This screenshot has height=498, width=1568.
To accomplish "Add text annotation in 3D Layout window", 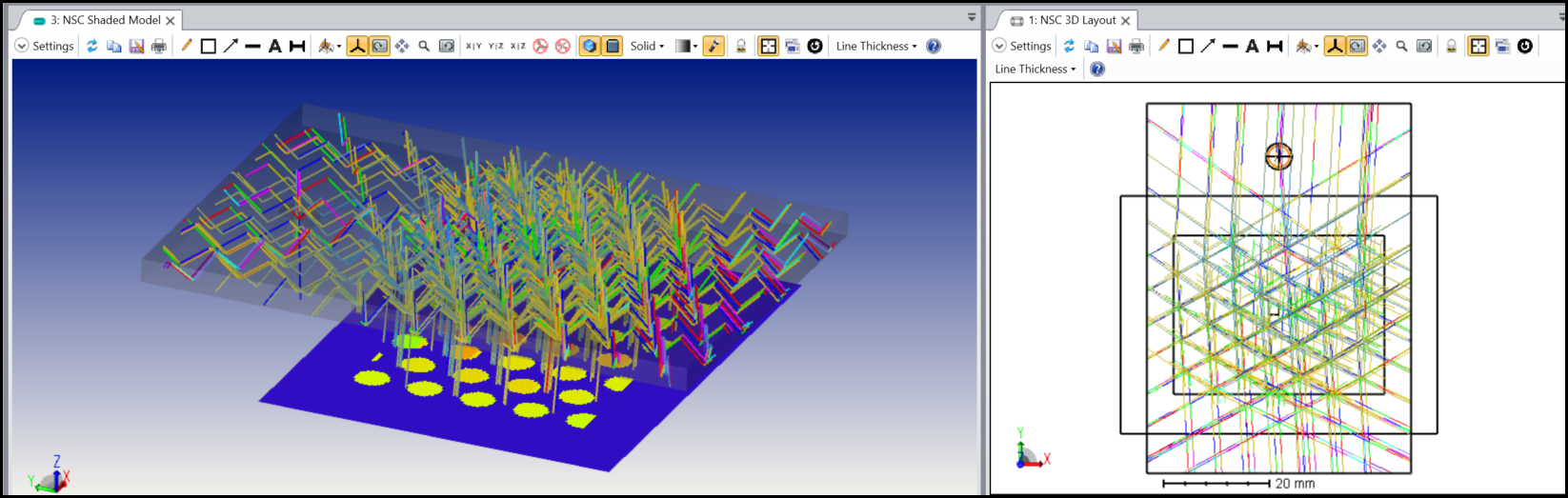I will [1252, 46].
